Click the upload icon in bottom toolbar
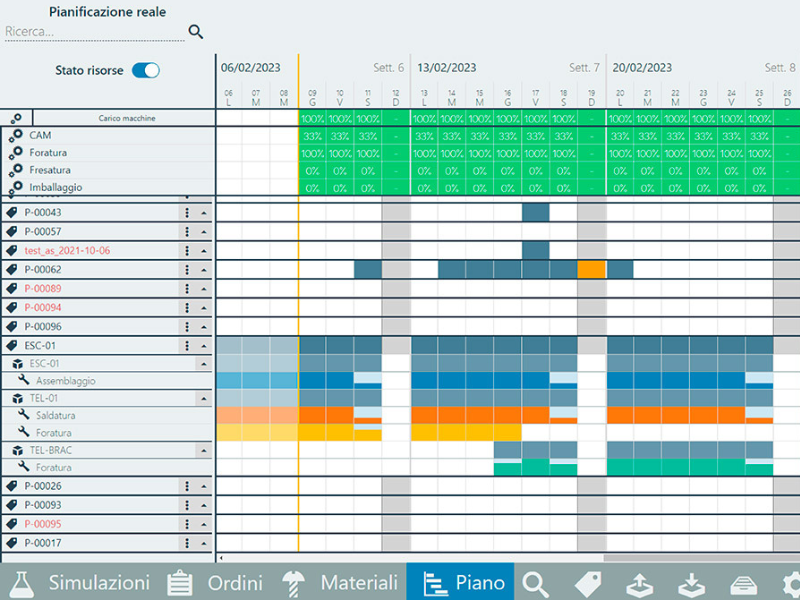This screenshot has height=600, width=800. click(639, 583)
